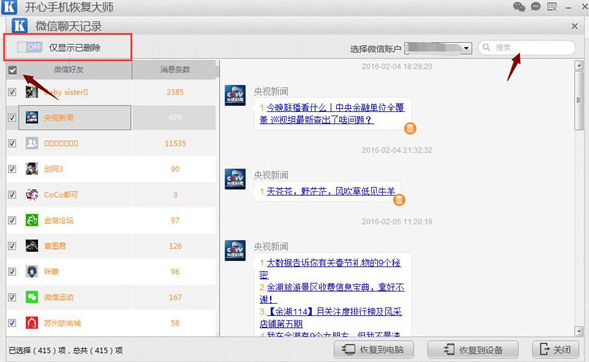Click the chat pane scrollbar thumb

[579, 101]
